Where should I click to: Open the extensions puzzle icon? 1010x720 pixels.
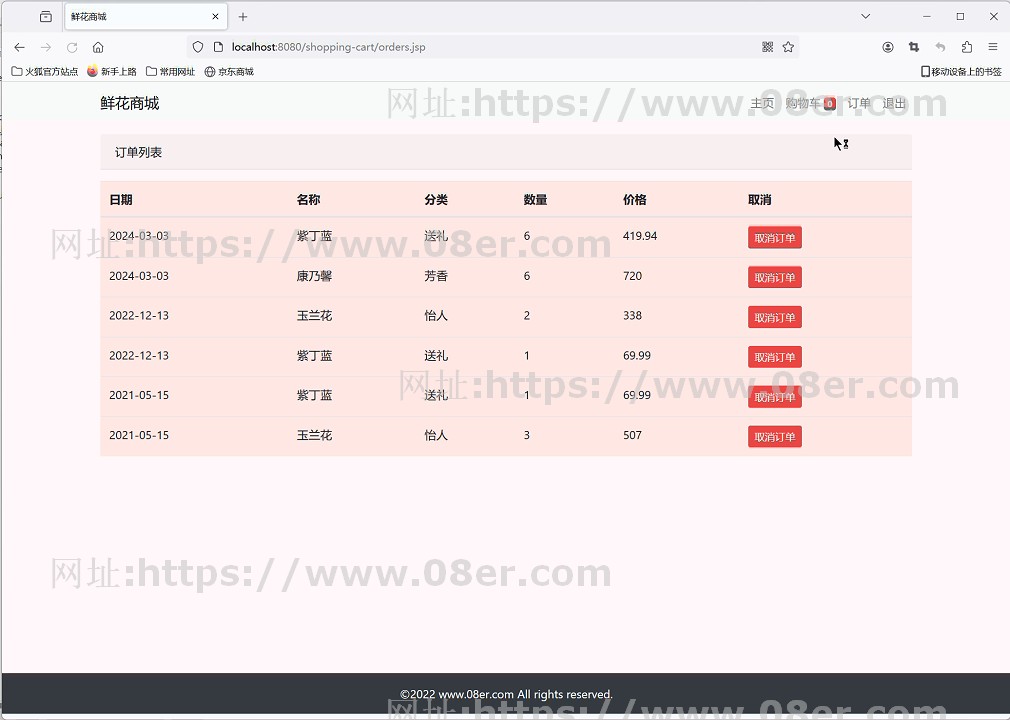pos(967,47)
